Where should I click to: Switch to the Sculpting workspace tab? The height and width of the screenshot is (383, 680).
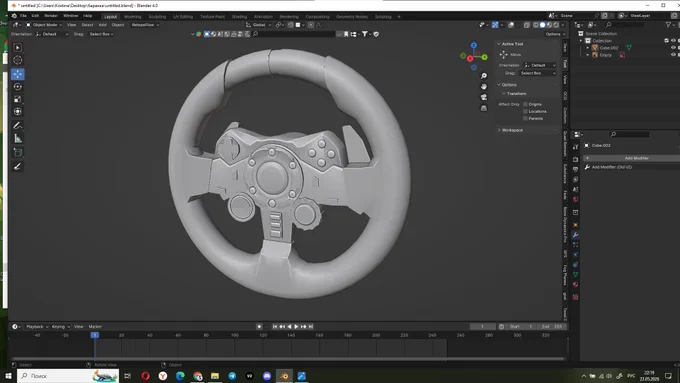(157, 16)
